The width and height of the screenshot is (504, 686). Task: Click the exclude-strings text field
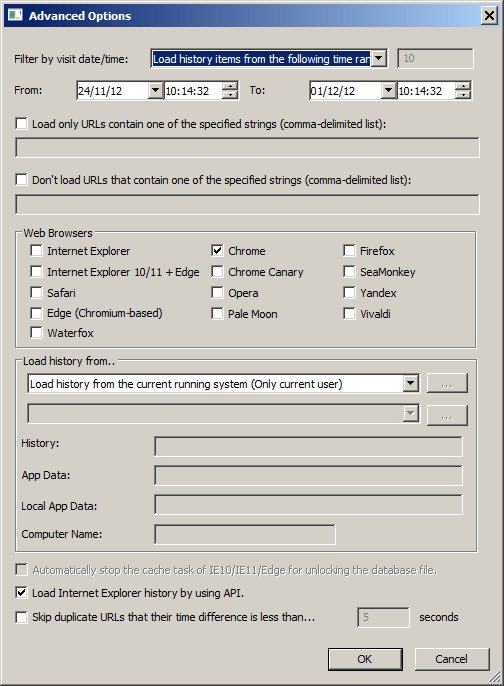click(x=247, y=204)
